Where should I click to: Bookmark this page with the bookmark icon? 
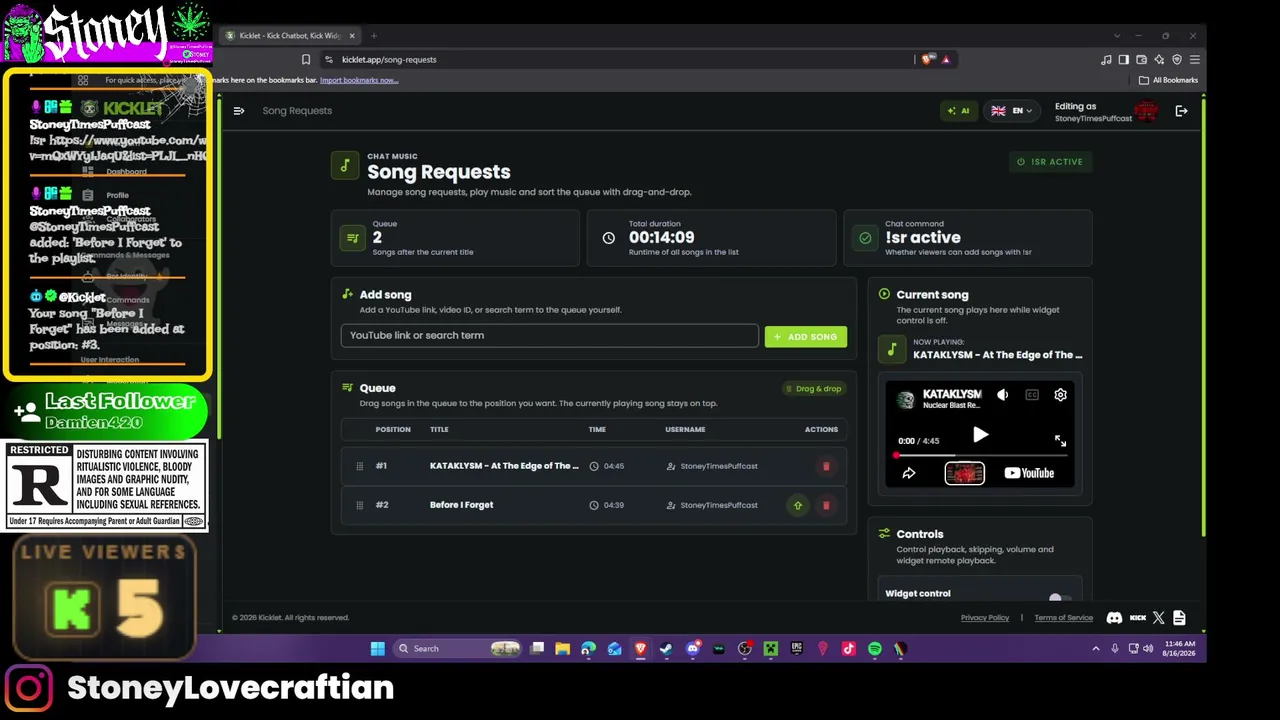click(306, 60)
